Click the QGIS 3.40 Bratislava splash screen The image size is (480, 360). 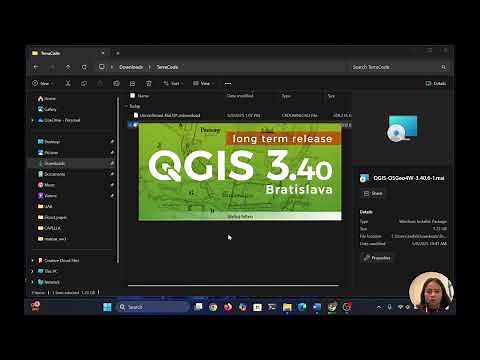click(x=240, y=172)
